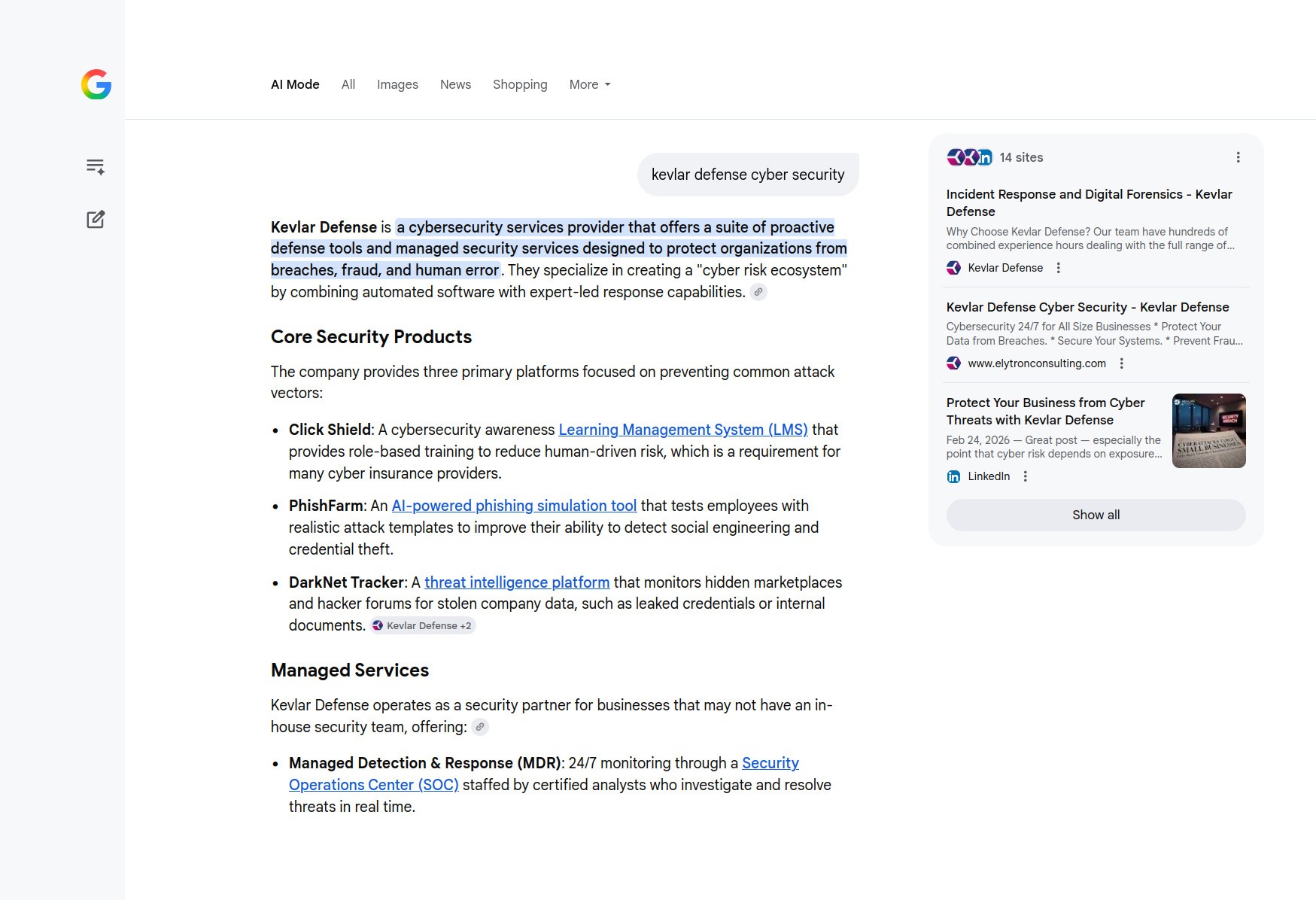Open Kevlar Defense Cyber Security result title
This screenshot has height=900, width=1316.
click(1087, 307)
